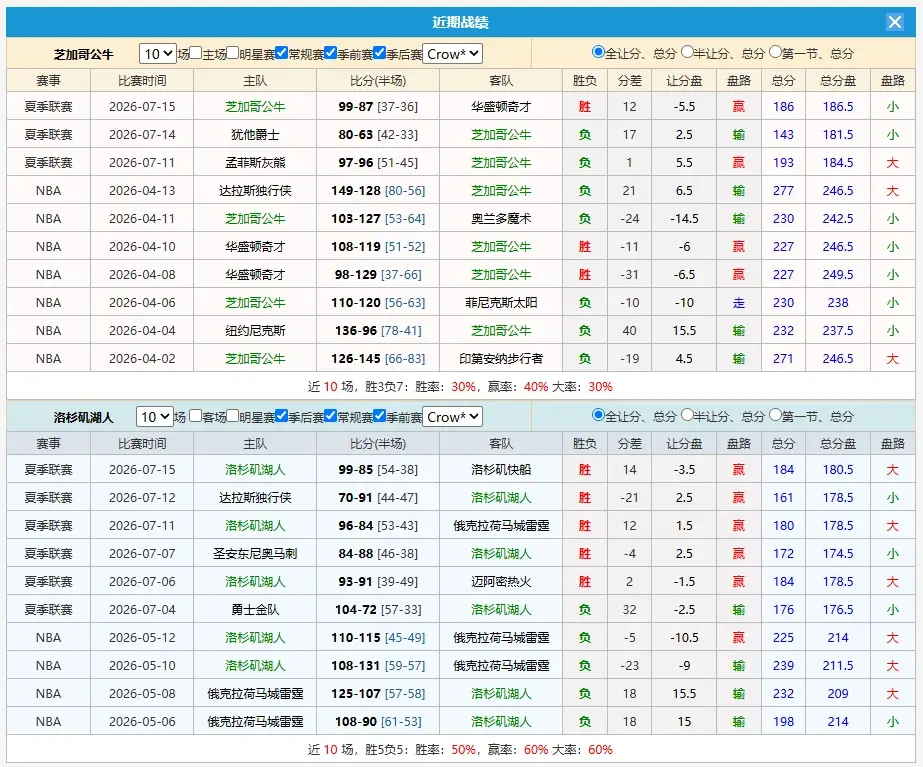
Task: Click score 99-87 in 芝加哥公牛 table
Action: coord(356,107)
